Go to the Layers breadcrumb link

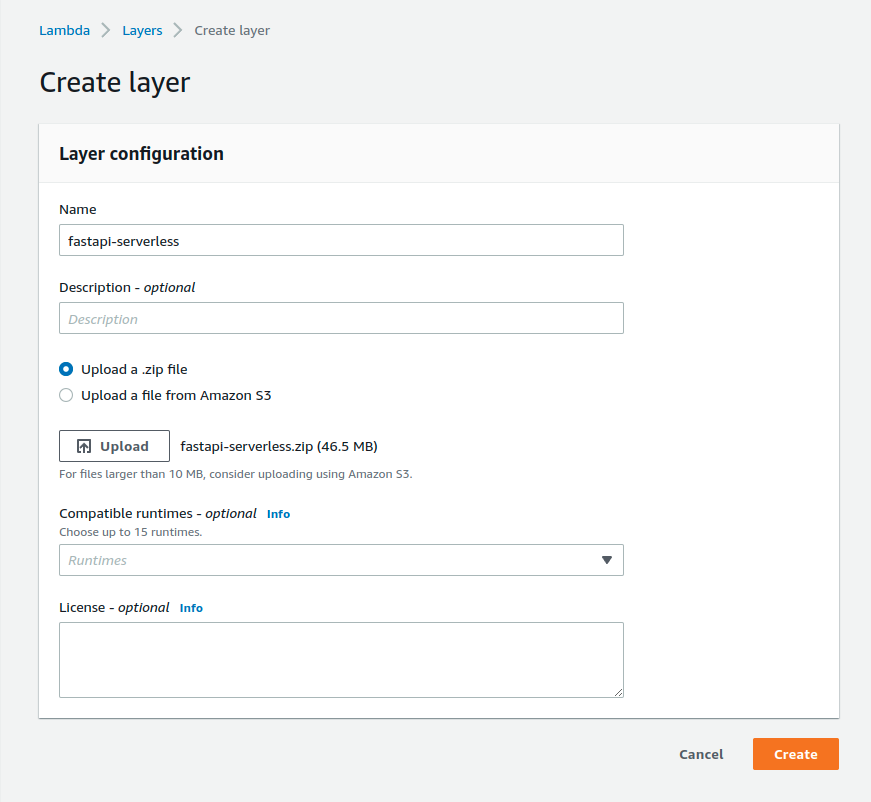pyautogui.click(x=142, y=31)
